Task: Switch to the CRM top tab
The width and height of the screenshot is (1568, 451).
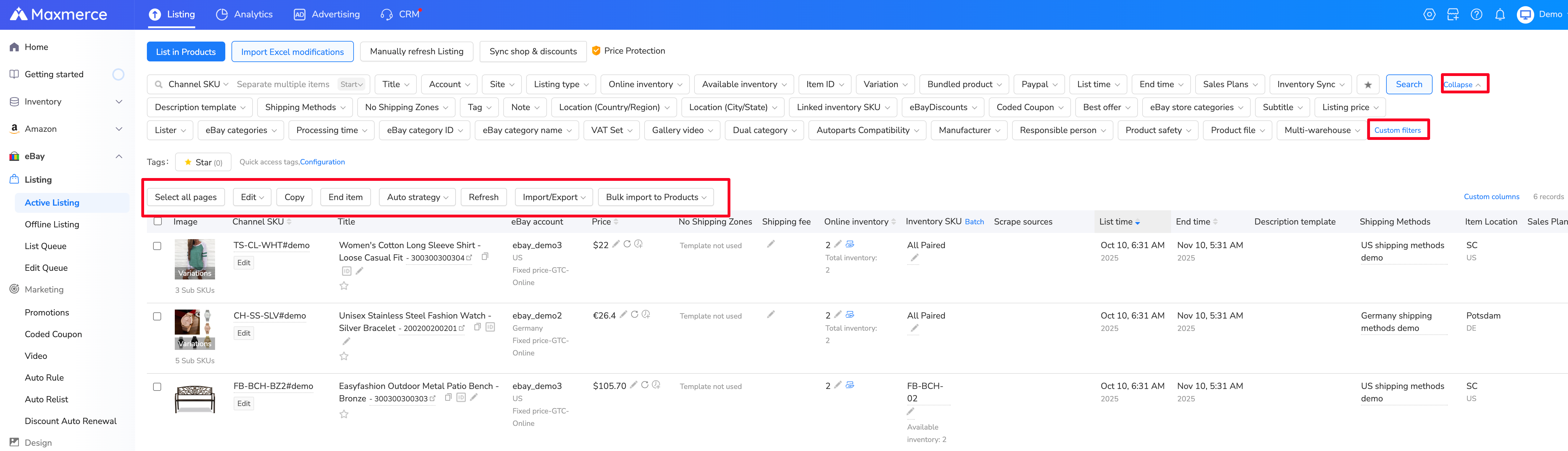Action: [x=400, y=15]
